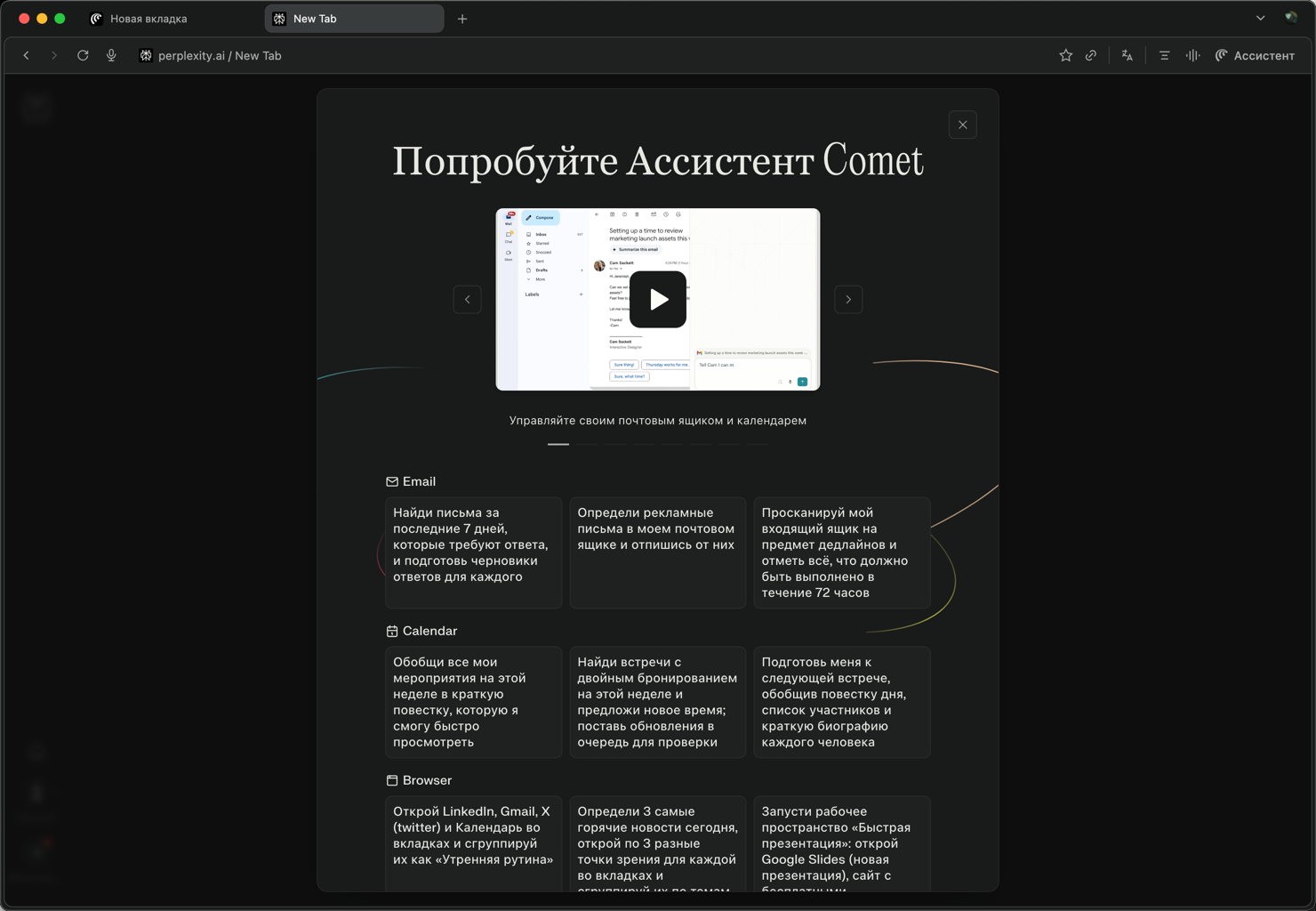Play the Comet Assistant demo video
The width and height of the screenshot is (1316, 911).
point(658,300)
